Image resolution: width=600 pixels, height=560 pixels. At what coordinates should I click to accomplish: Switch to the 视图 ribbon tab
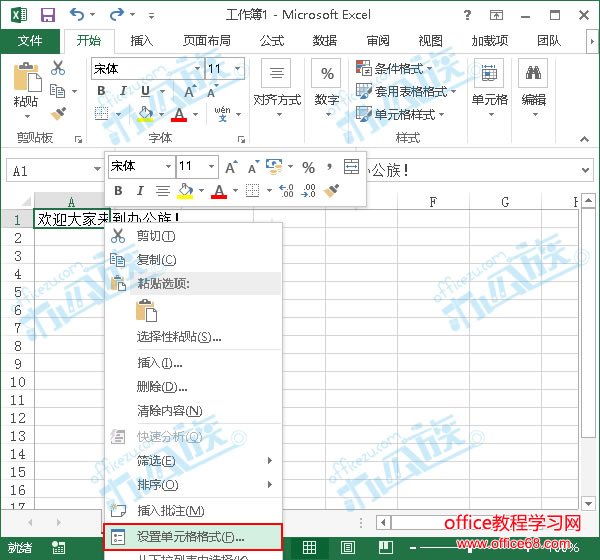click(x=430, y=40)
